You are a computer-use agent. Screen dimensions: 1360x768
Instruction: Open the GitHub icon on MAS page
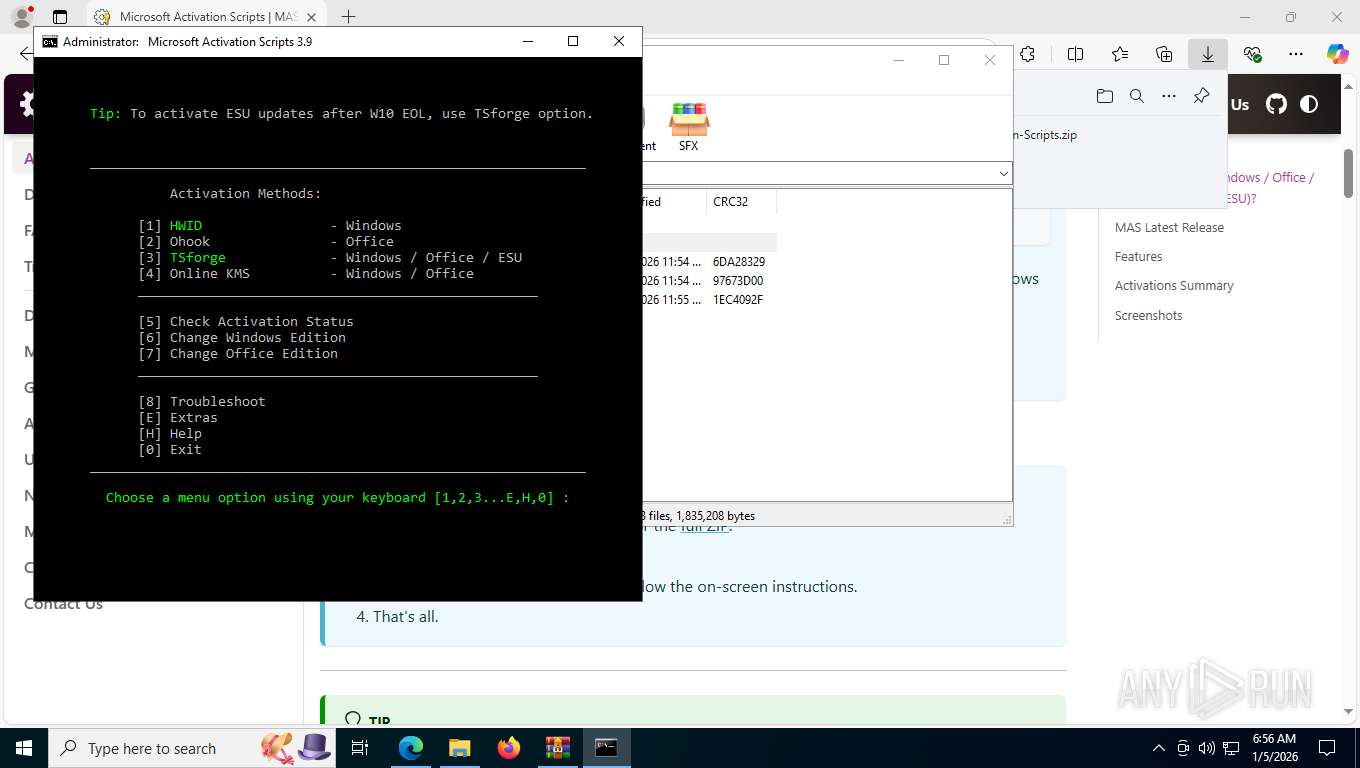[1276, 104]
